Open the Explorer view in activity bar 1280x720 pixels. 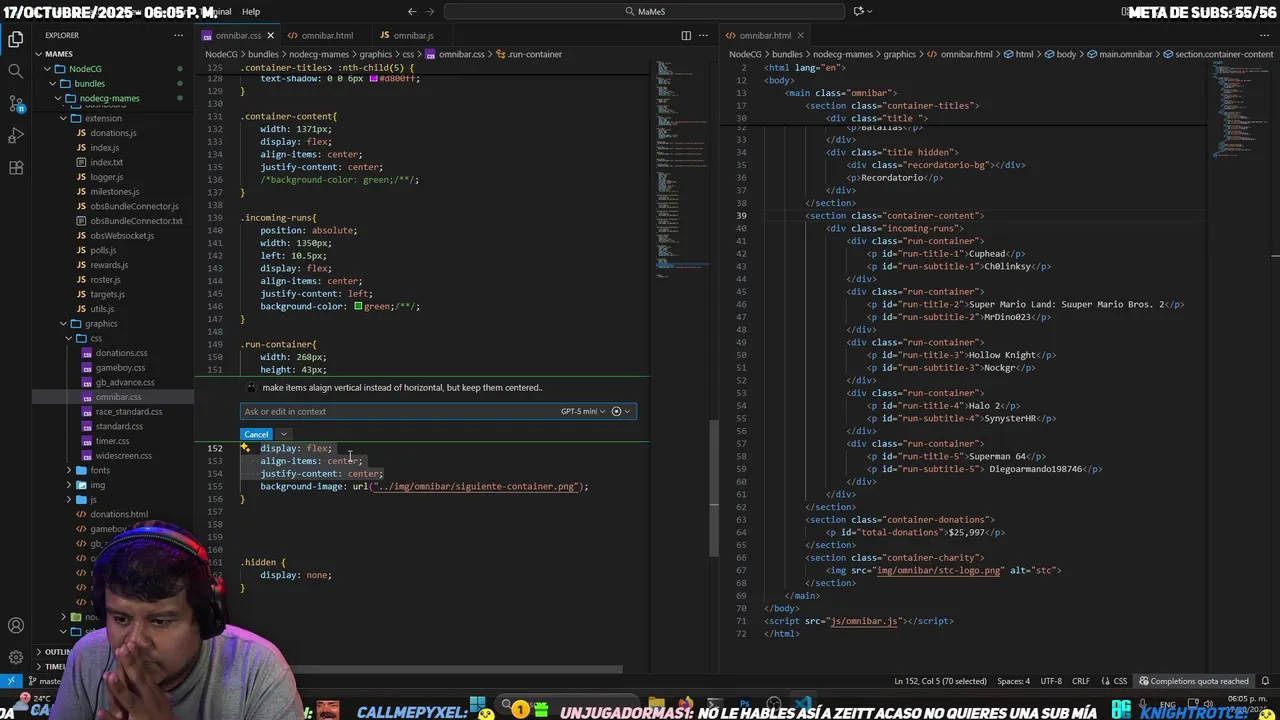click(16, 40)
